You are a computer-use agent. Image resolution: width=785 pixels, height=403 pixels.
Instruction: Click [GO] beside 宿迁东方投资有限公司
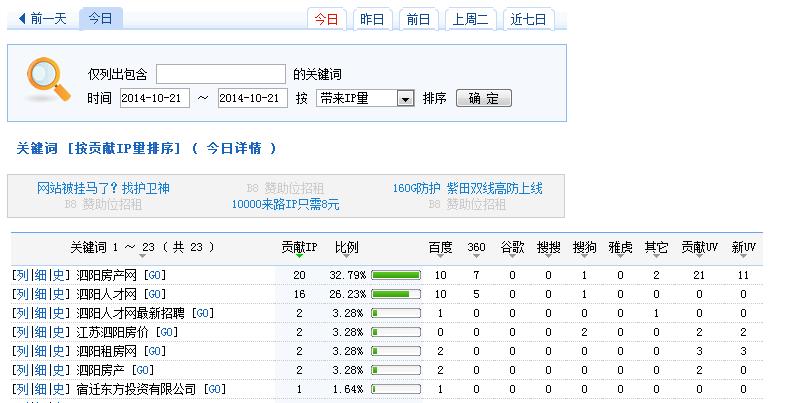click(213, 389)
